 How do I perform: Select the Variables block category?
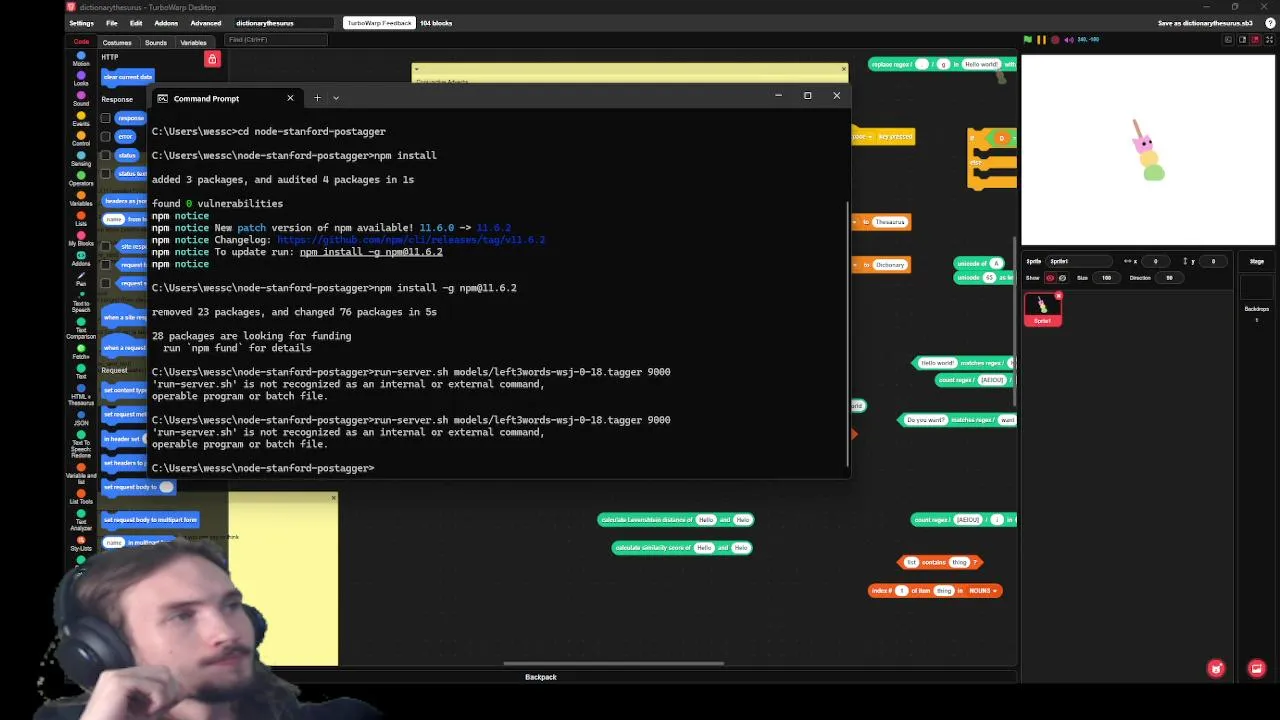[x=81, y=199]
